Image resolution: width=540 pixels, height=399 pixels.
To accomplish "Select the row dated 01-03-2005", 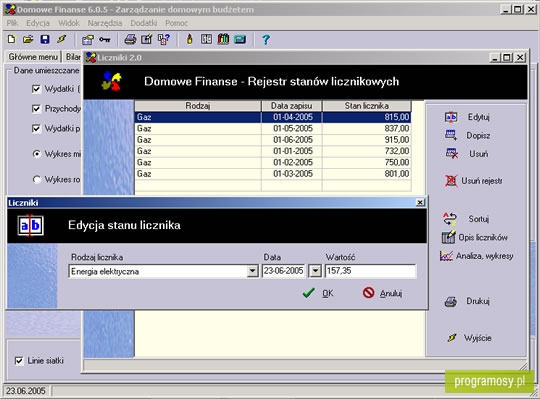I will pos(273,174).
